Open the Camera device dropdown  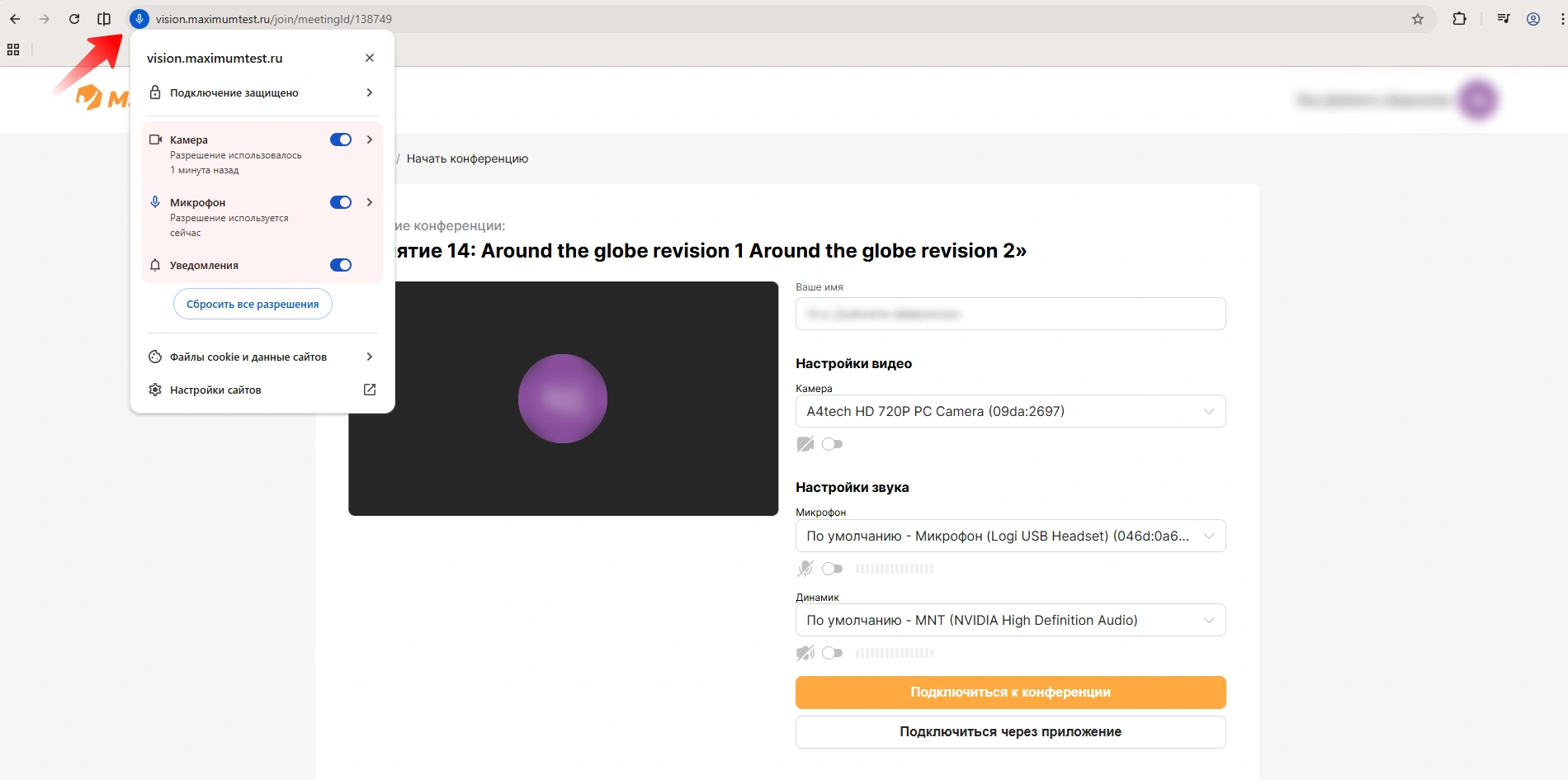point(1010,411)
